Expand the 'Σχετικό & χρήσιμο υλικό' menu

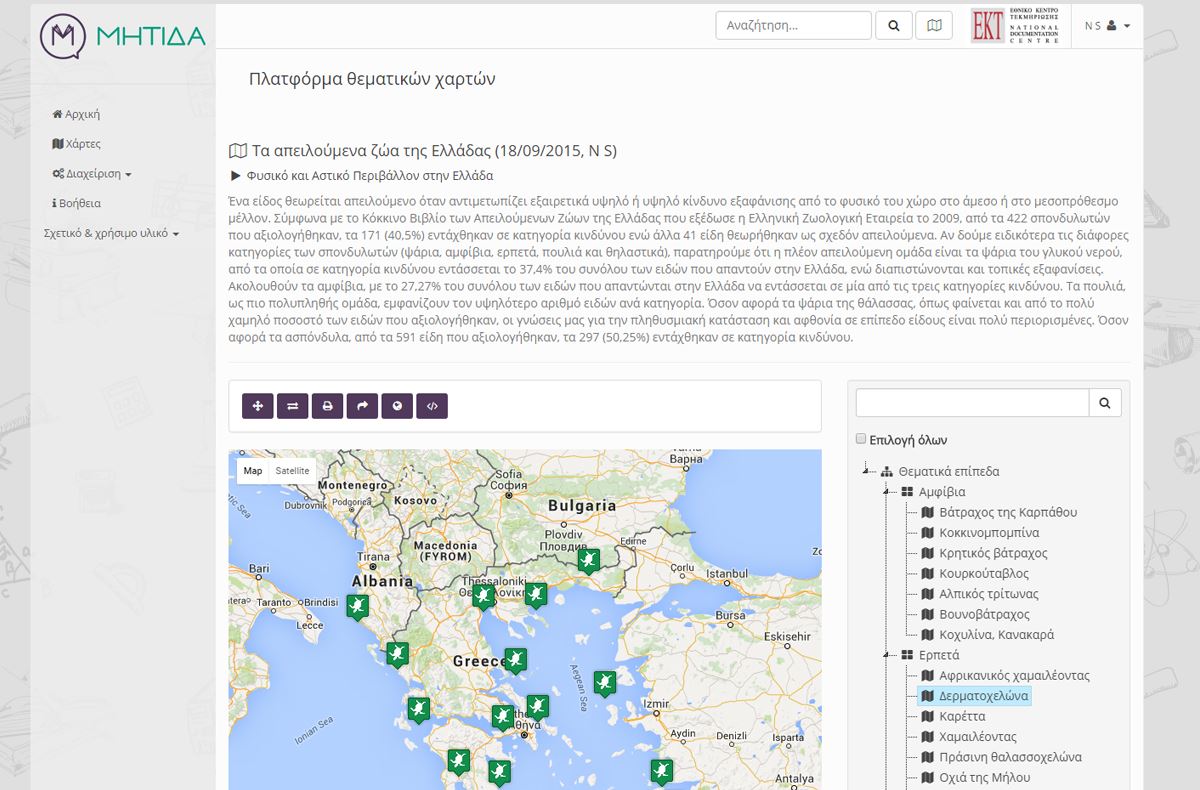click(x=111, y=233)
